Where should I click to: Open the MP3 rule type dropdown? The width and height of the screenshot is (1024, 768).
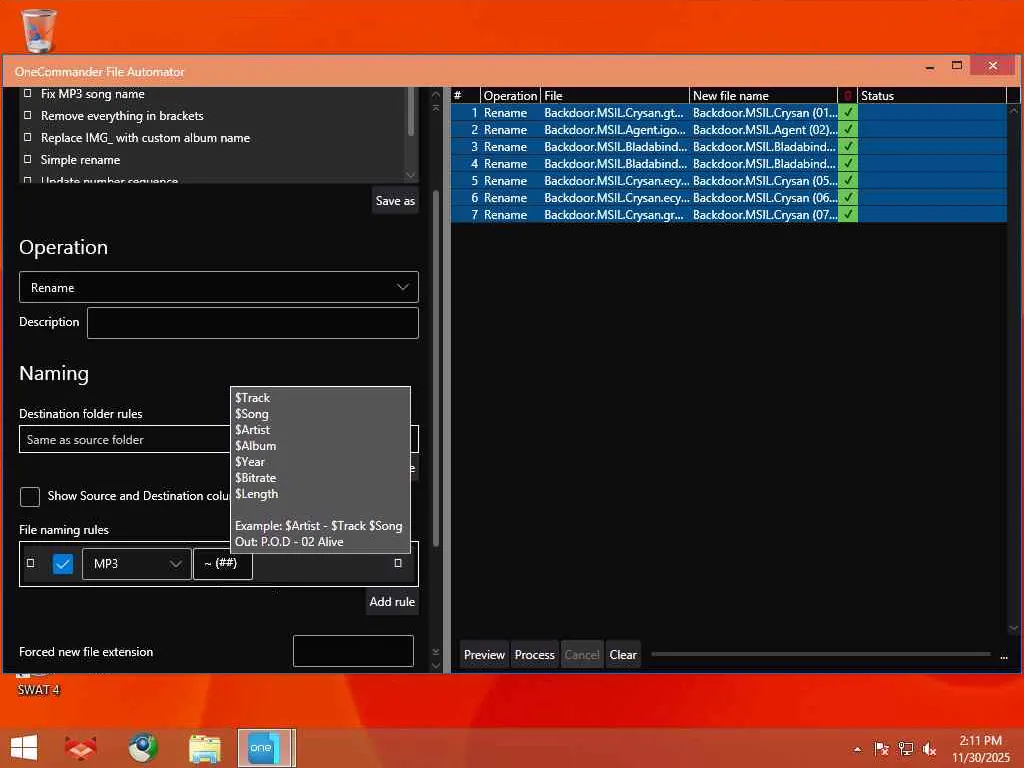click(x=136, y=564)
